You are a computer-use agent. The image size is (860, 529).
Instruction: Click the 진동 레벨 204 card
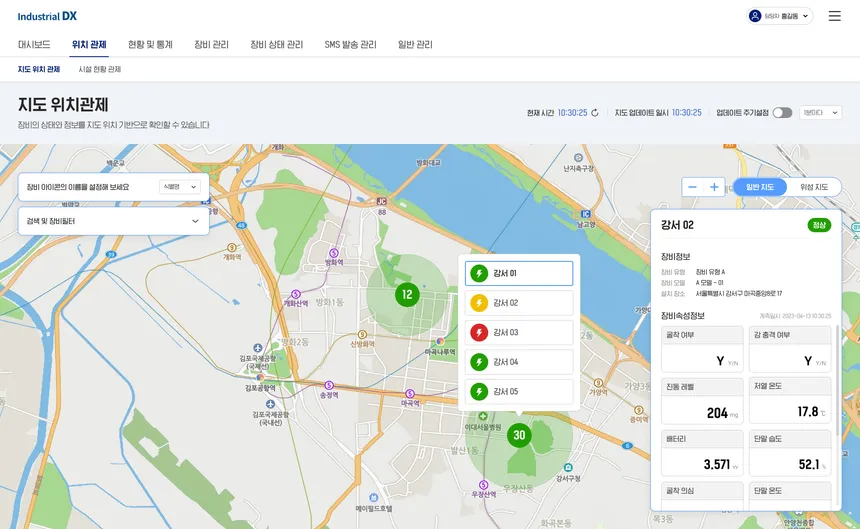point(702,401)
